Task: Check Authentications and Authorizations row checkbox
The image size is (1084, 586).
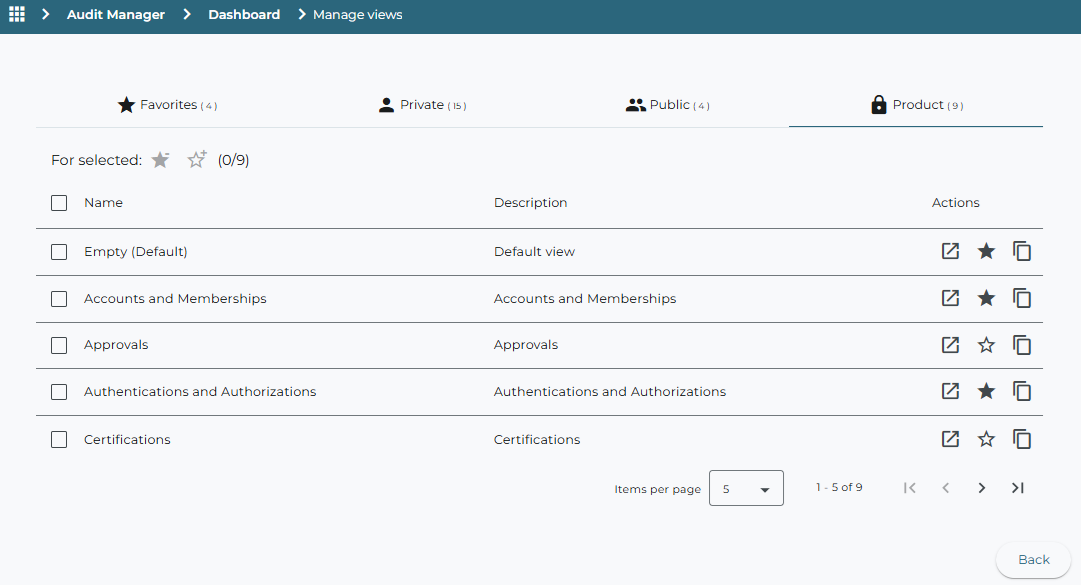Action: [x=59, y=392]
